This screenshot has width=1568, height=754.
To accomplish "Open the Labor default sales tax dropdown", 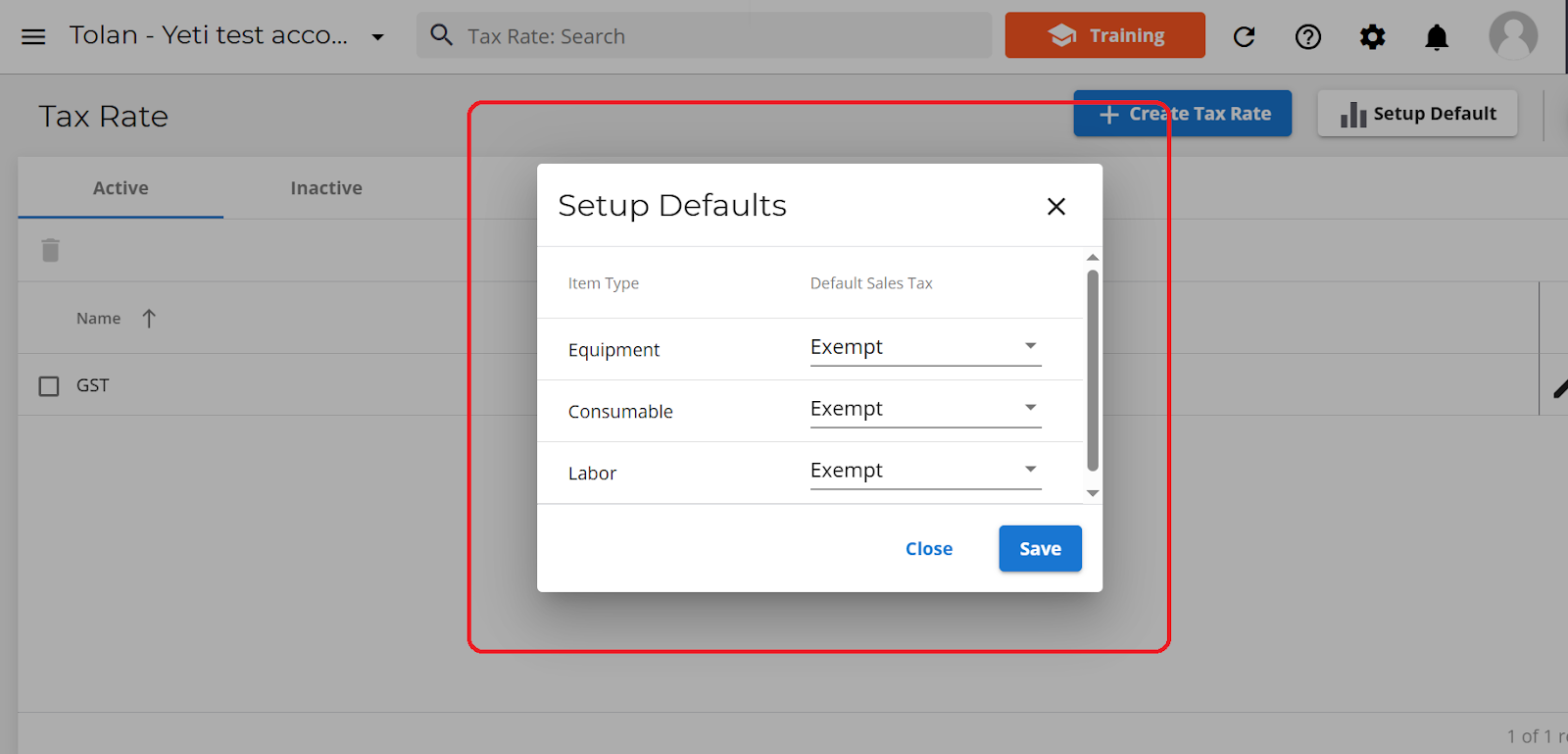I will point(925,471).
